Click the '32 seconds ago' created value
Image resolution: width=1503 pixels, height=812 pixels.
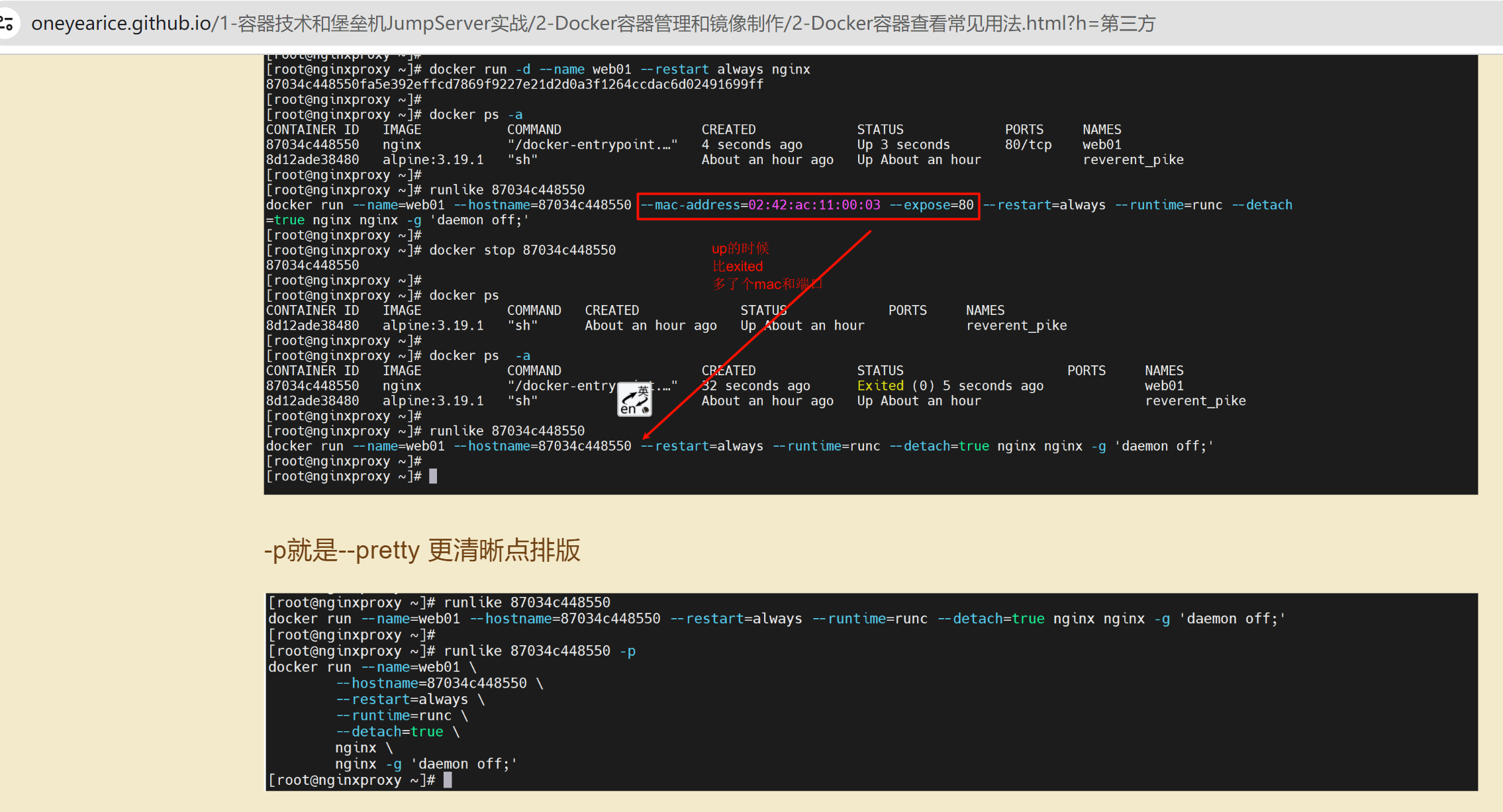(755, 386)
